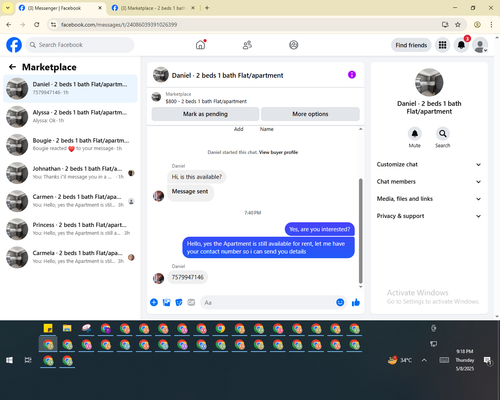500x400 pixels.
Task: Click the browser address bar URL
Action: [x=119, y=25]
